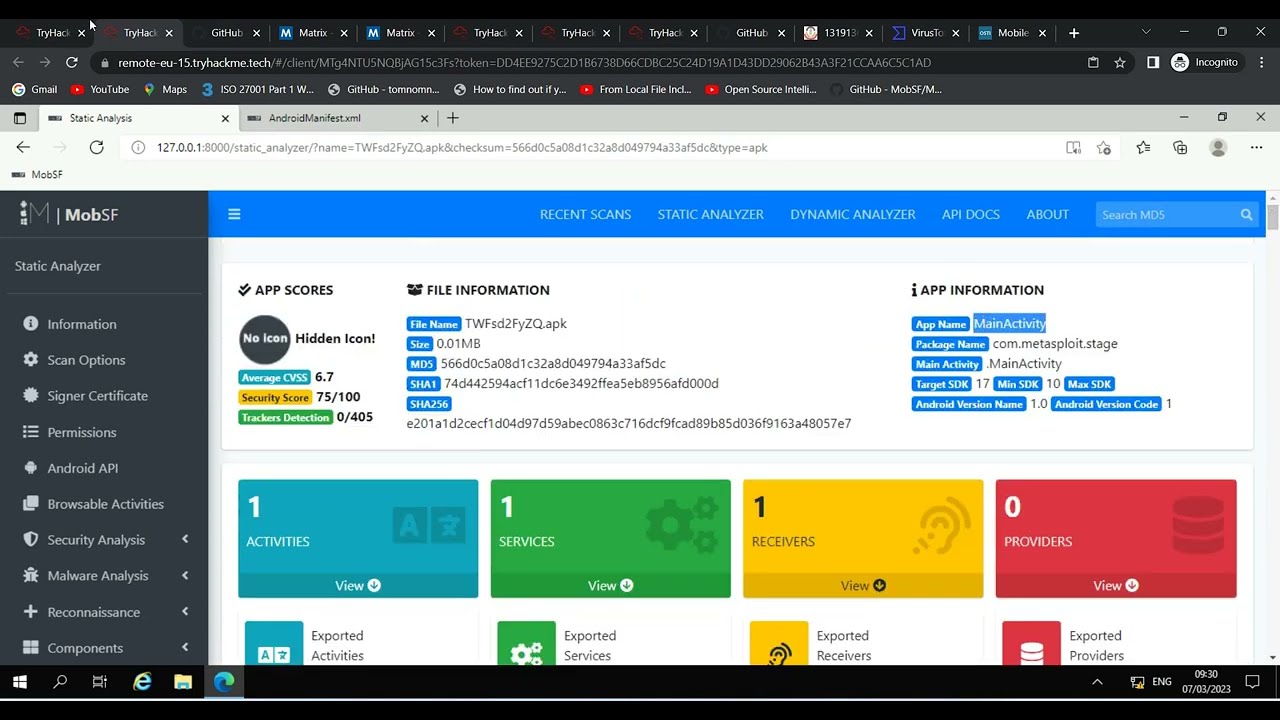
Task: Launch File Explorer from taskbar
Action: [183, 682]
